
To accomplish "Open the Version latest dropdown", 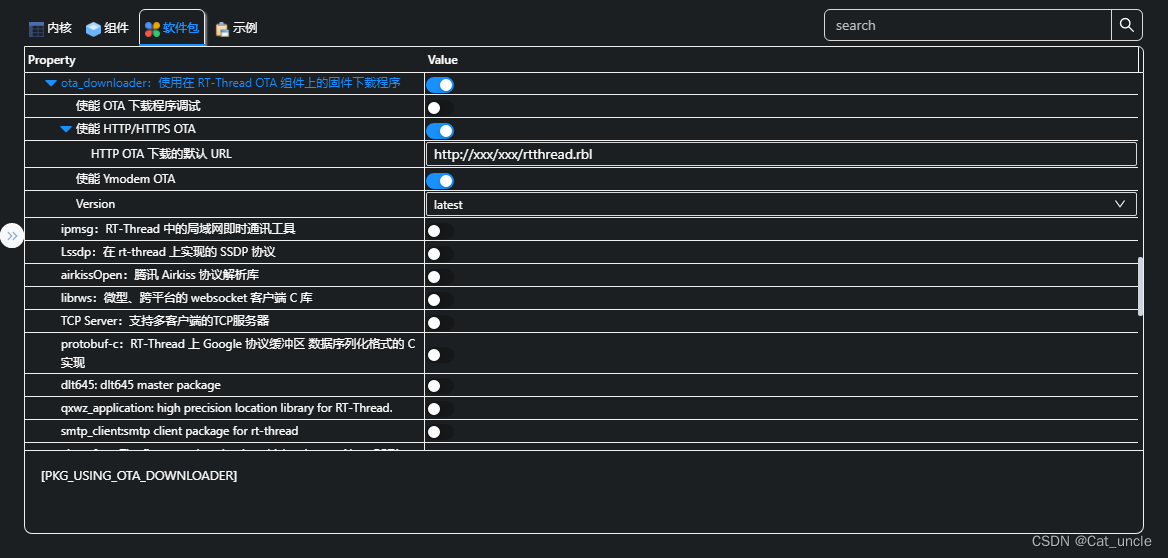I will (781, 204).
